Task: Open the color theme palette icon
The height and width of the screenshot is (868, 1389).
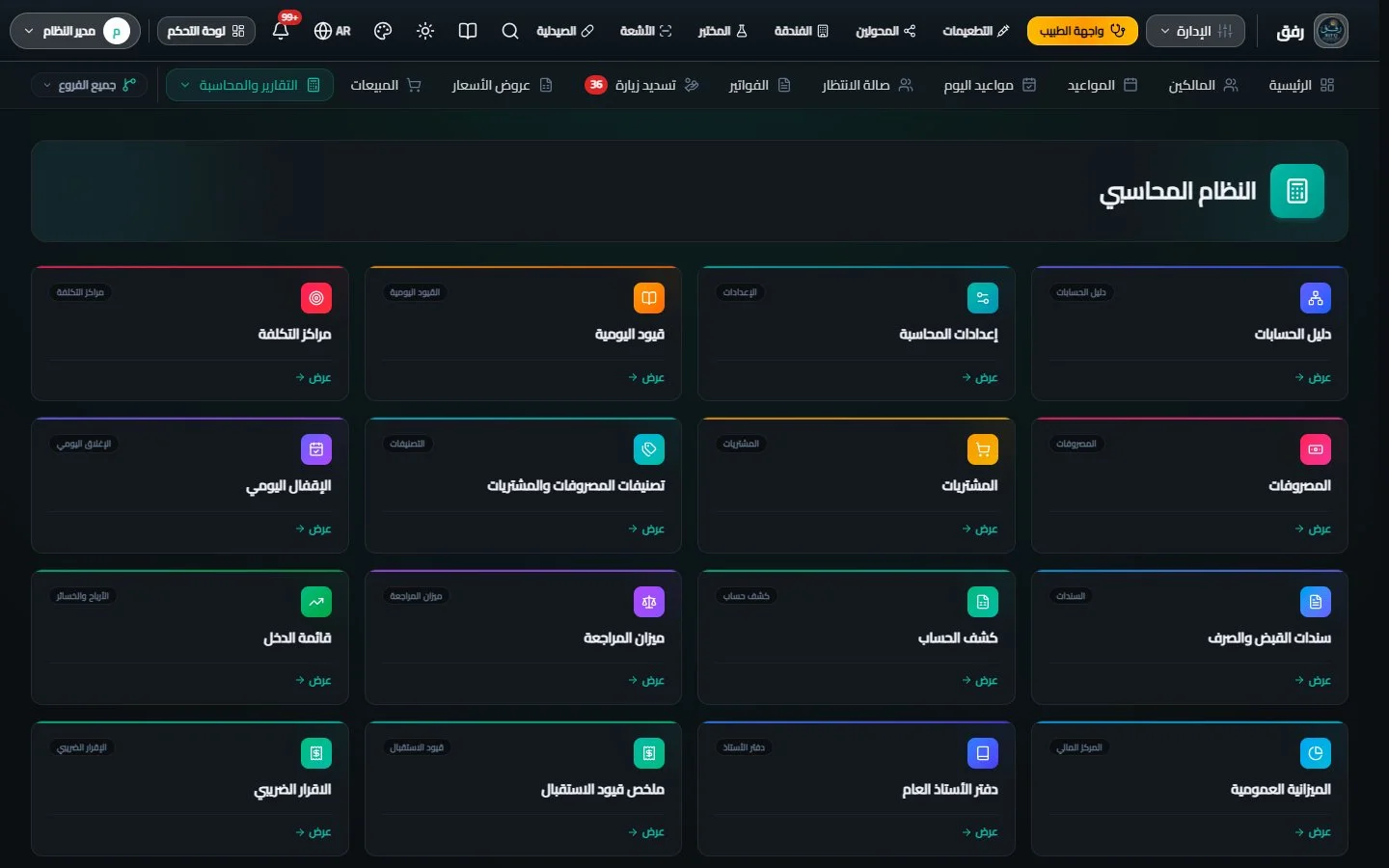Action: 383,31
